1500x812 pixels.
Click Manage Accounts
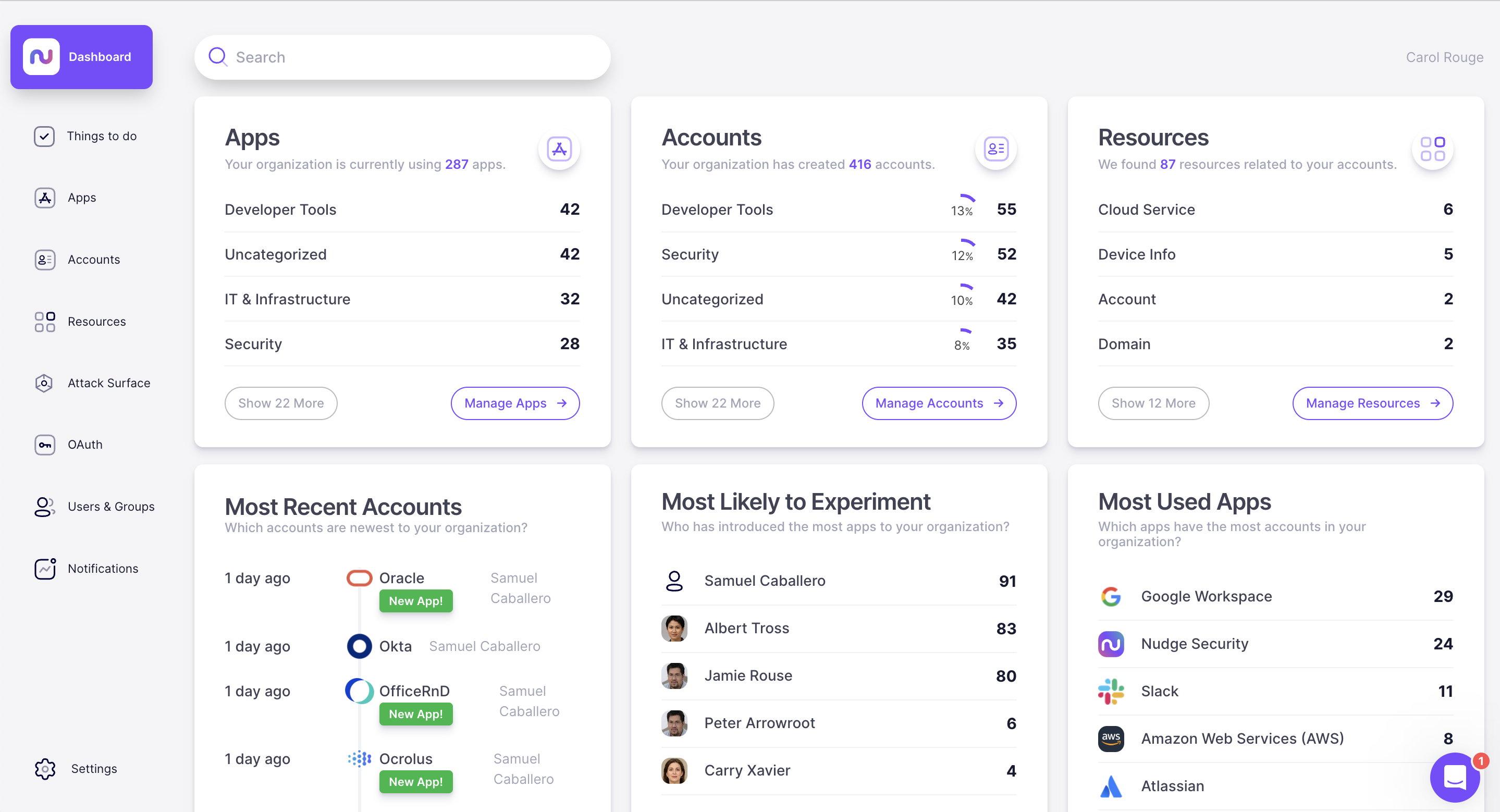pos(939,403)
